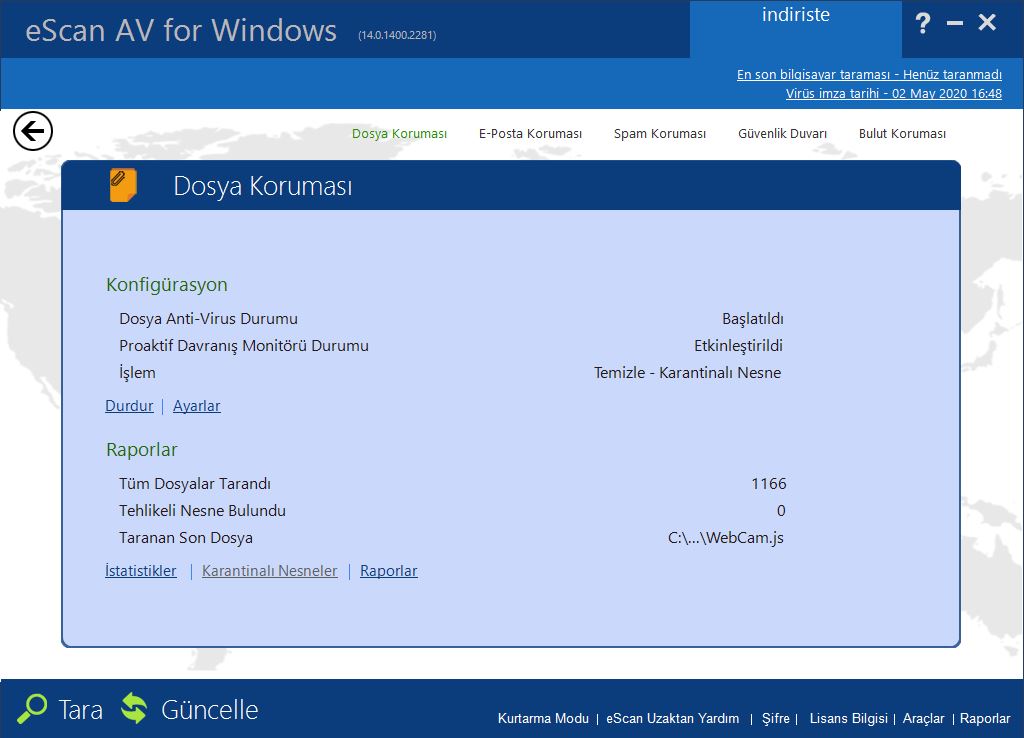The width and height of the screenshot is (1024, 738).
Task: Click the Güncelle update label
Action: [x=210, y=709]
